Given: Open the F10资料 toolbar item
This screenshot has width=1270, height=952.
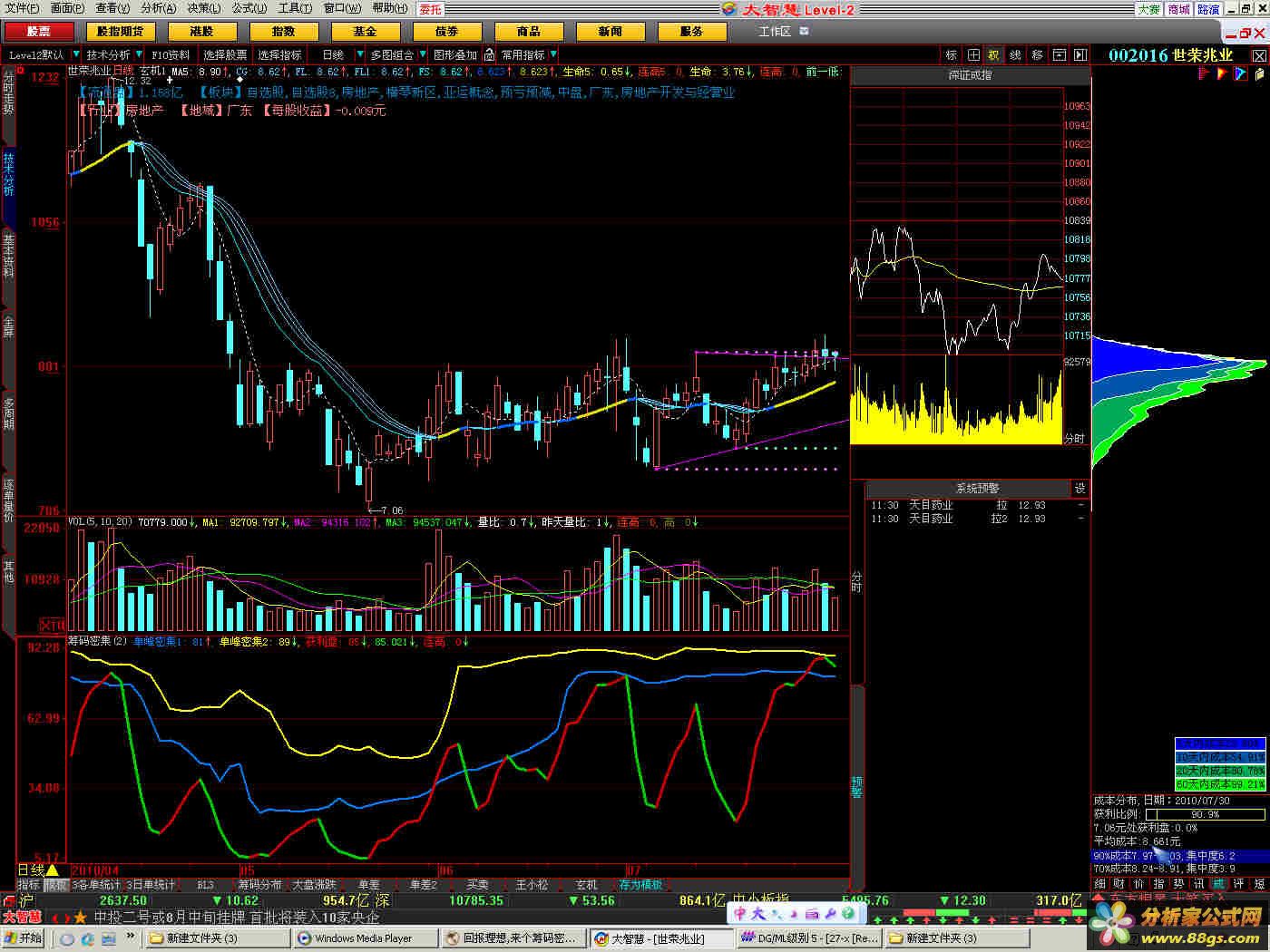Looking at the screenshot, I should point(171,55).
